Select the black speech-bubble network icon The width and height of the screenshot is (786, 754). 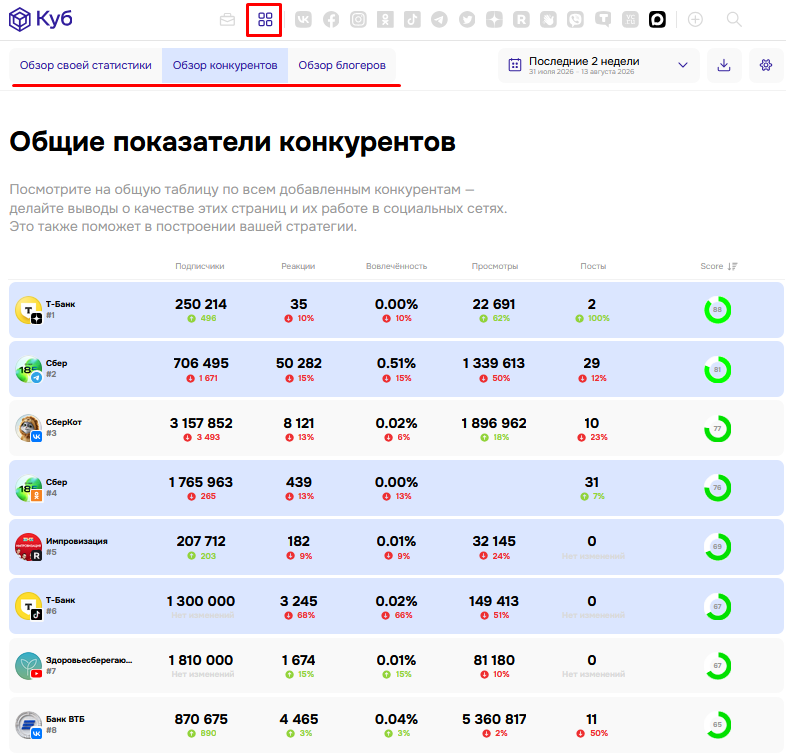[657, 20]
